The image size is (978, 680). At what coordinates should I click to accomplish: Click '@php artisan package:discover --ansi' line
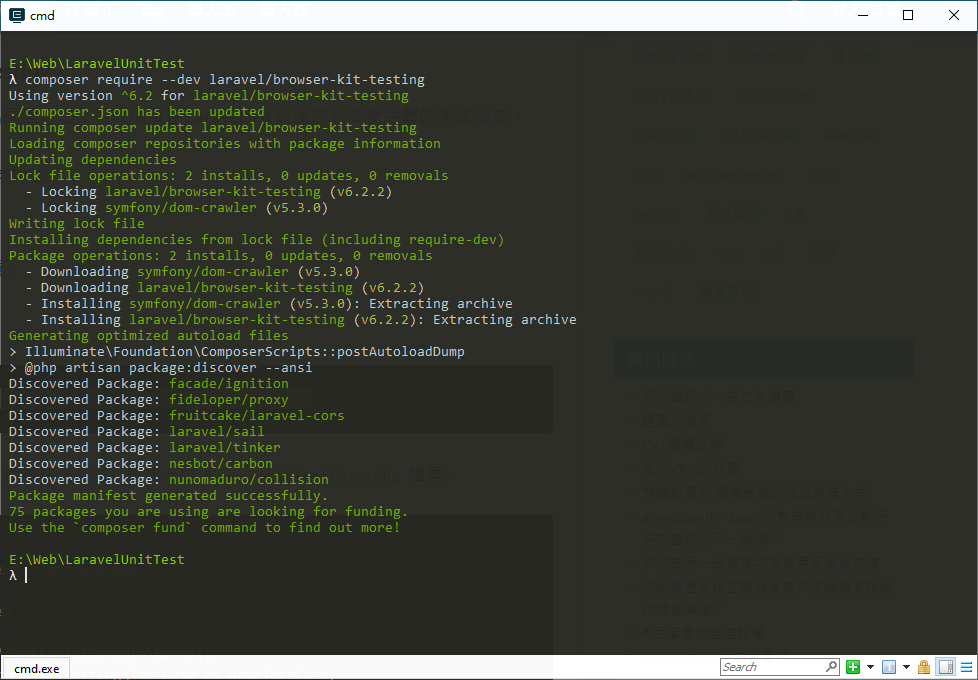coord(168,367)
